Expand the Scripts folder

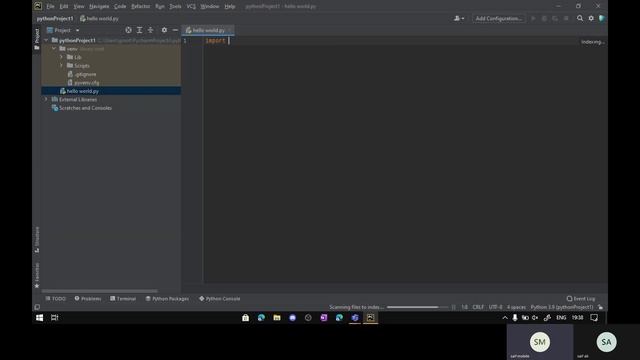coord(62,65)
